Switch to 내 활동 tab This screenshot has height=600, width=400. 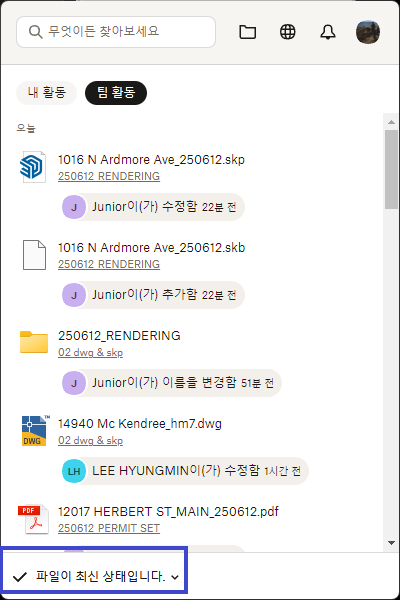[x=46, y=93]
